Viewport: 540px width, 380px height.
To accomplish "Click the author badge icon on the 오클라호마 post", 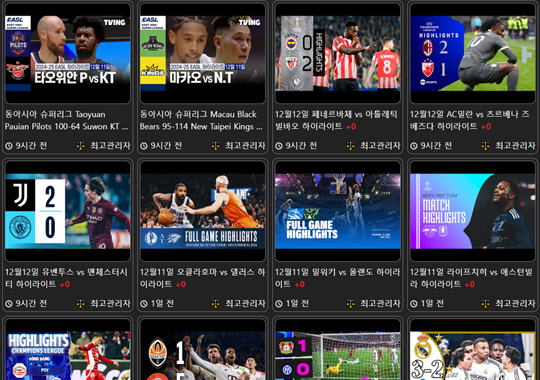I will click(216, 304).
